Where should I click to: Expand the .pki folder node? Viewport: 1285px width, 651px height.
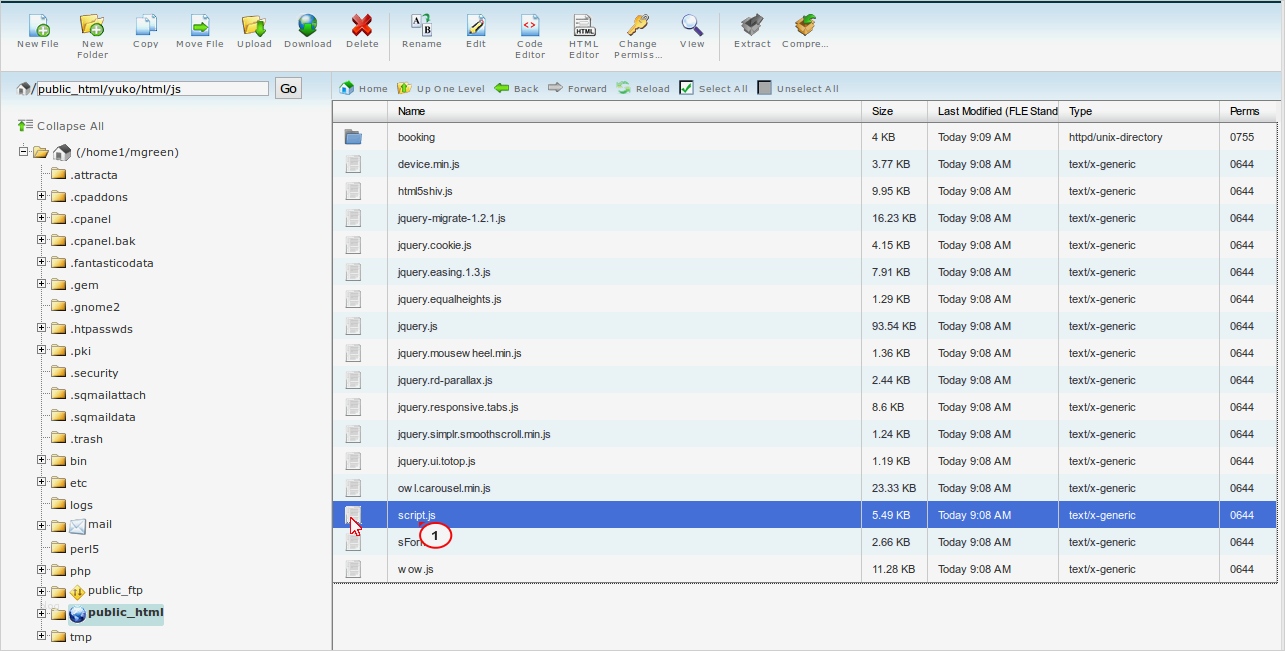pyautogui.click(x=42, y=350)
